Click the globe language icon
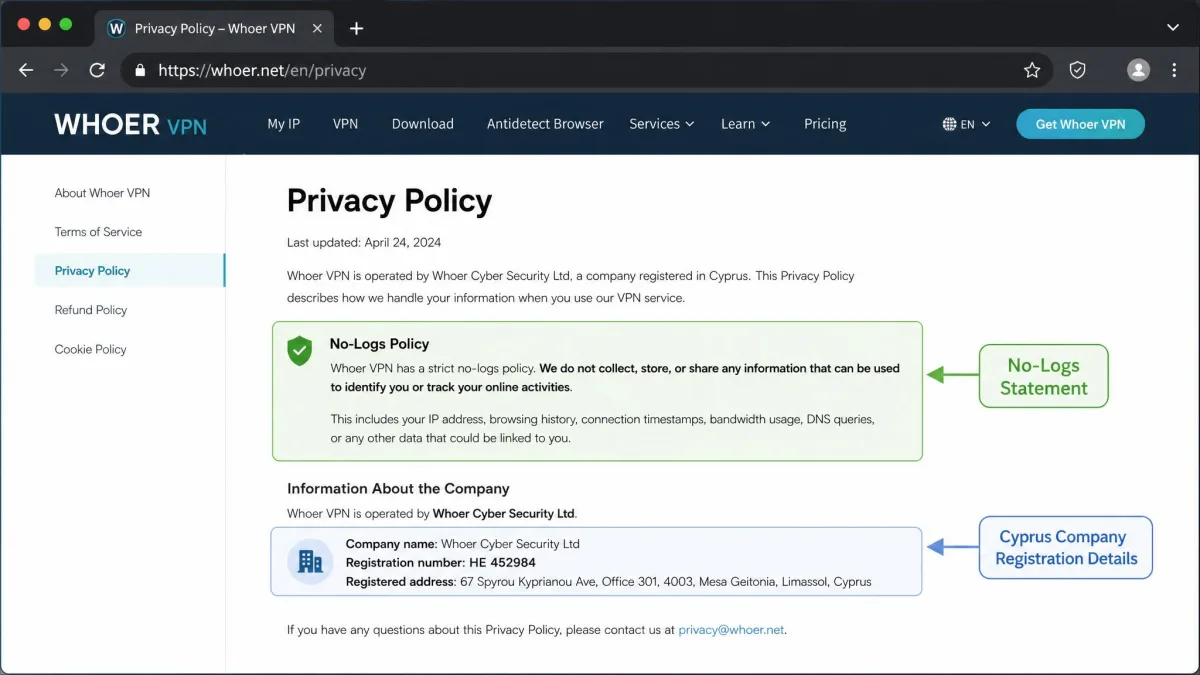1200x675 pixels. (949, 124)
